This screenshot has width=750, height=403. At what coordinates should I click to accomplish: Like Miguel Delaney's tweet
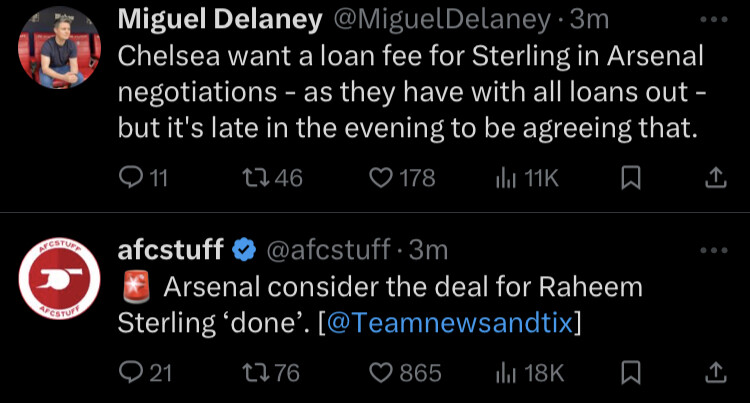click(x=402, y=178)
